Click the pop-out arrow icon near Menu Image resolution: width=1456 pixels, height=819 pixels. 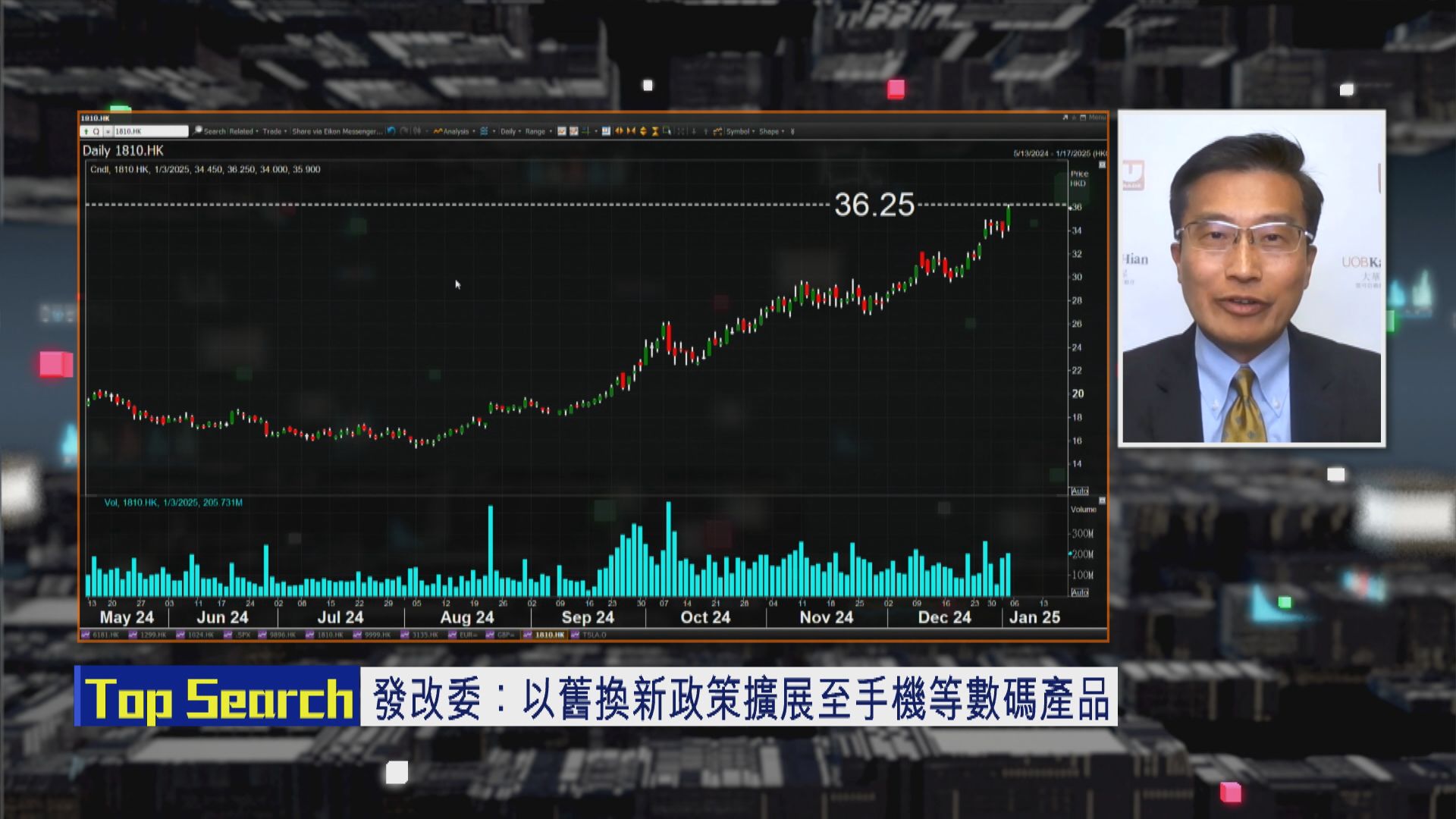pyautogui.click(x=1065, y=118)
